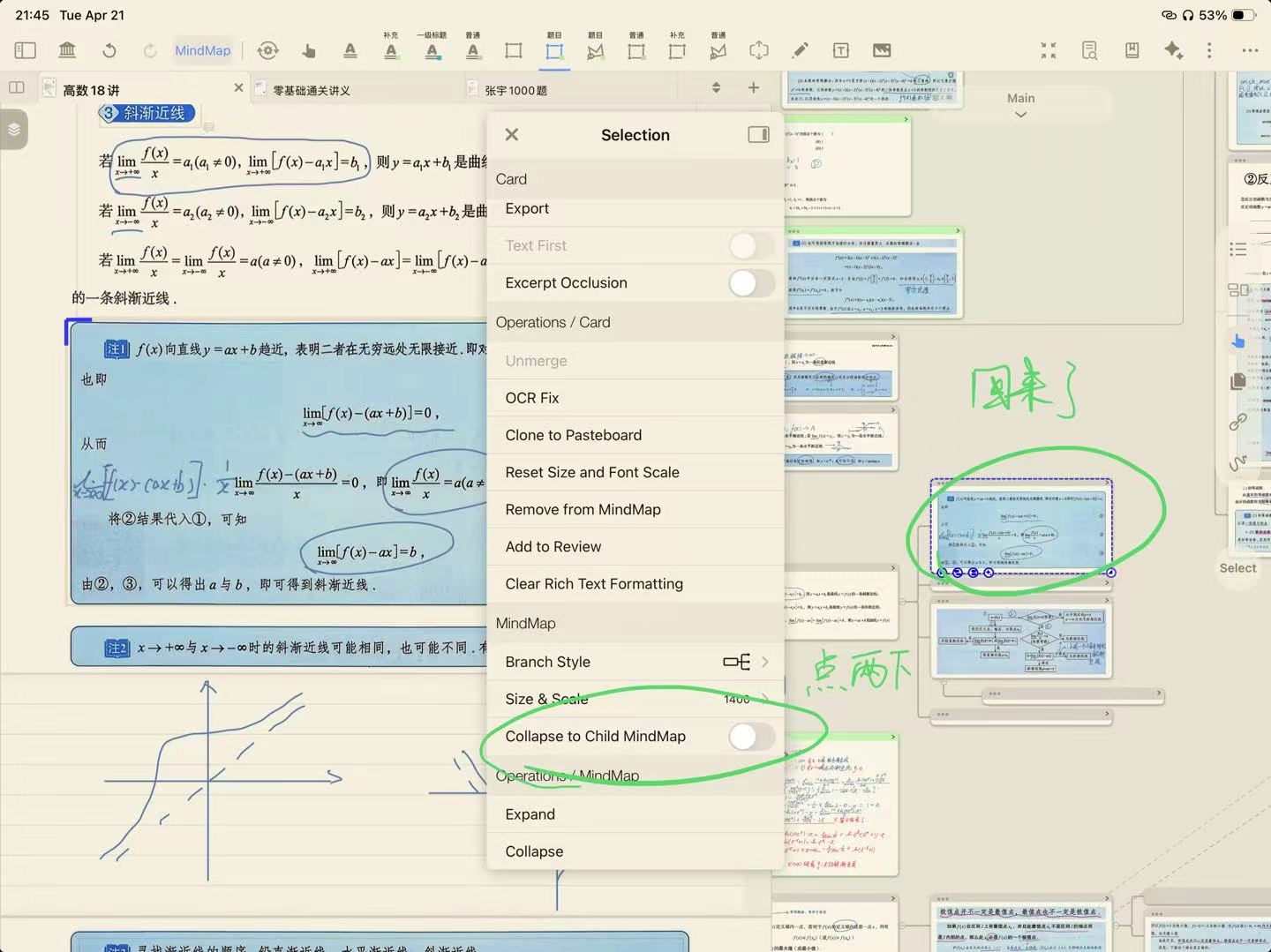The height and width of the screenshot is (952, 1271).
Task: Click Remove from MindMap
Action: (583, 509)
